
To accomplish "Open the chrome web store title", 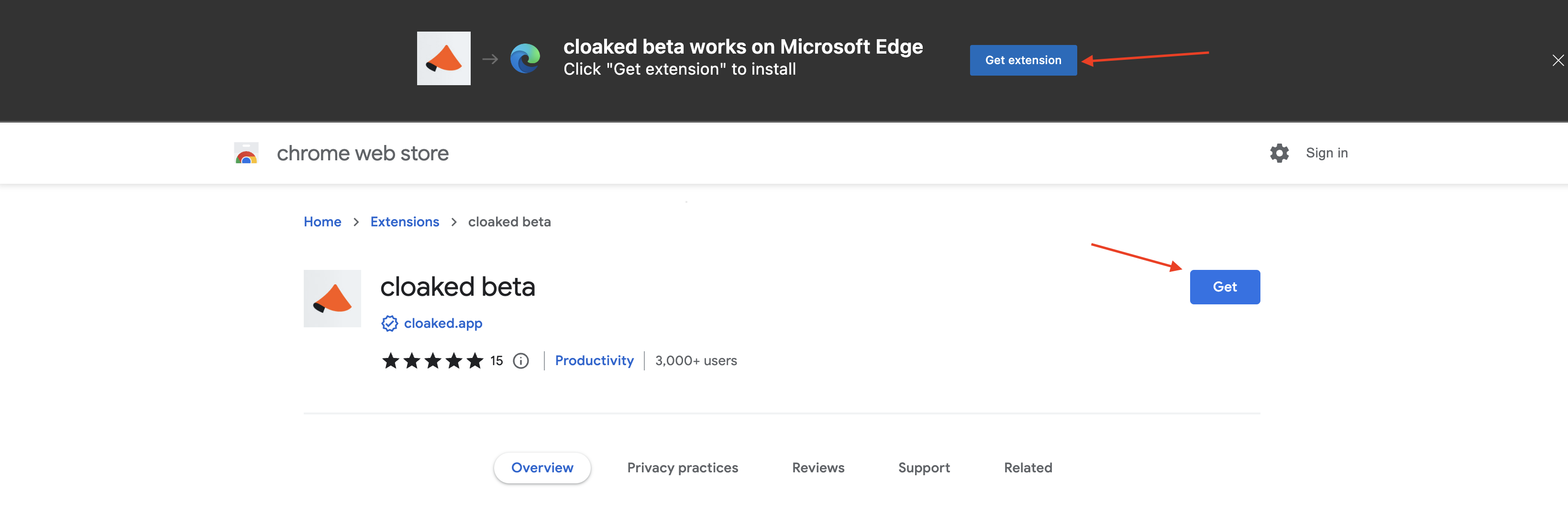I will coord(363,153).
